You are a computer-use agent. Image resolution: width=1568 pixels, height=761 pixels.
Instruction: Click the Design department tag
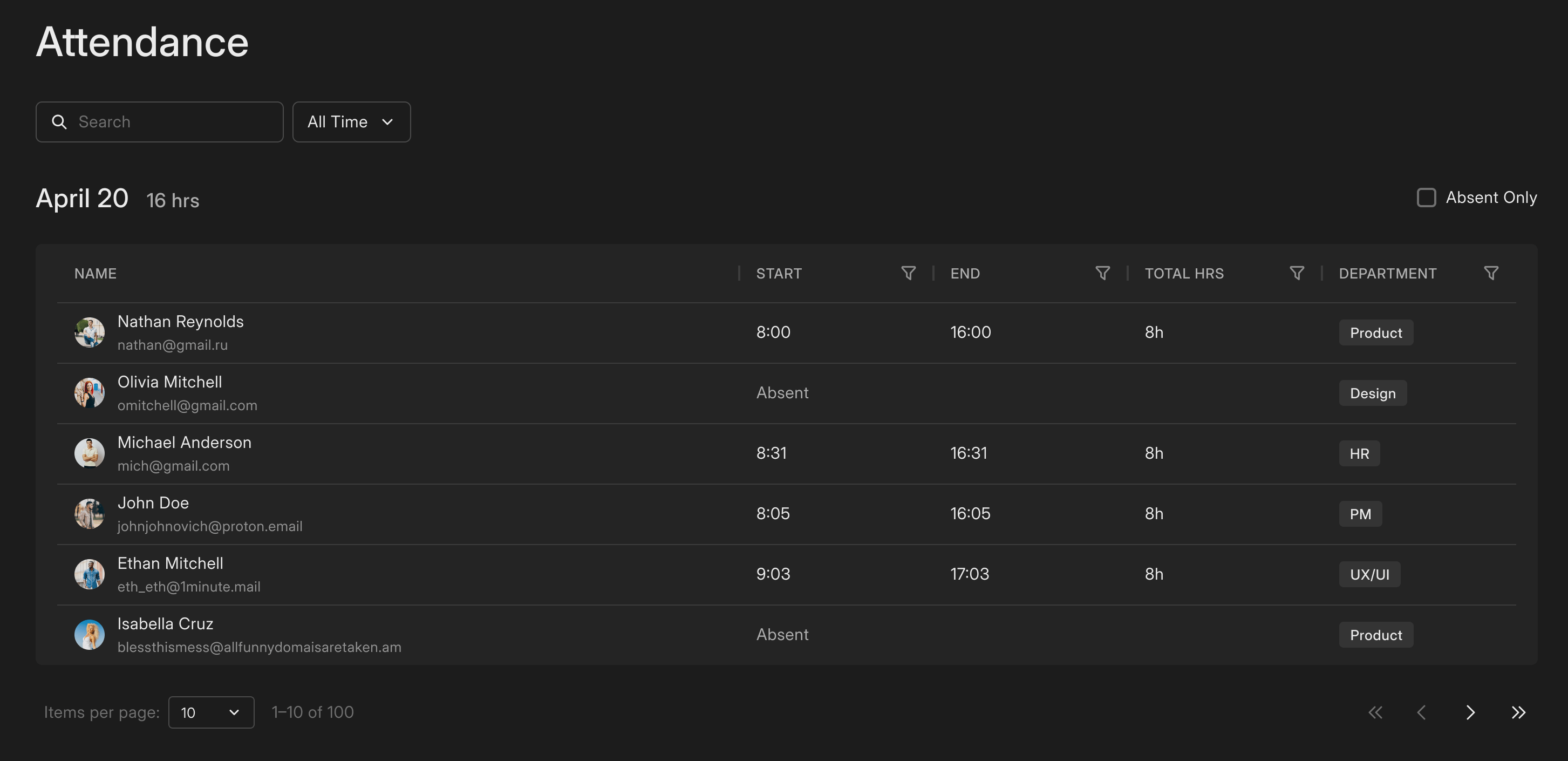click(1372, 393)
